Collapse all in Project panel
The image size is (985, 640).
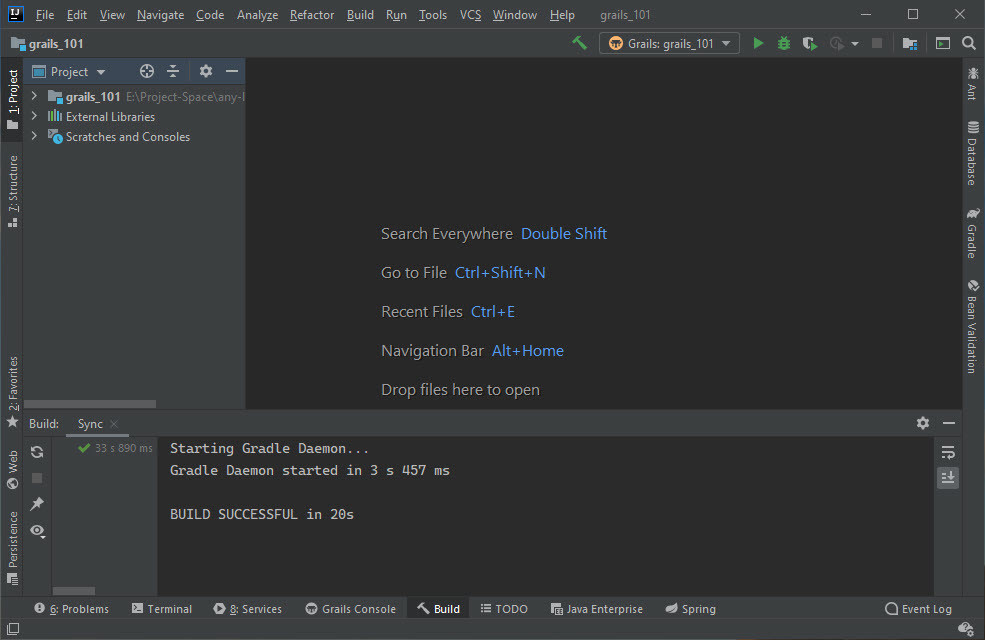[173, 72]
